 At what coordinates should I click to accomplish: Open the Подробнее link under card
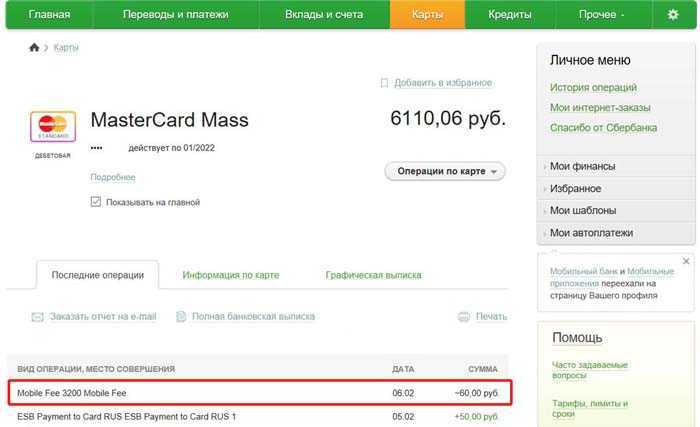coord(112,177)
